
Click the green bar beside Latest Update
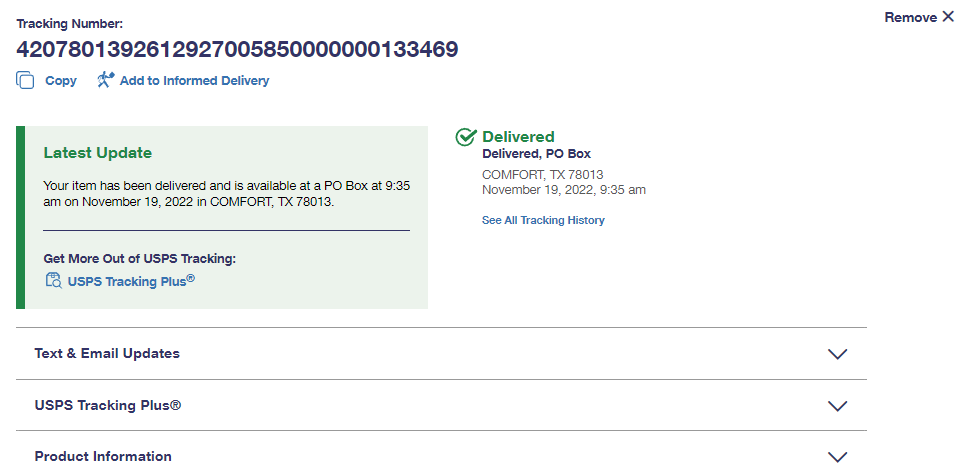click(x=20, y=217)
